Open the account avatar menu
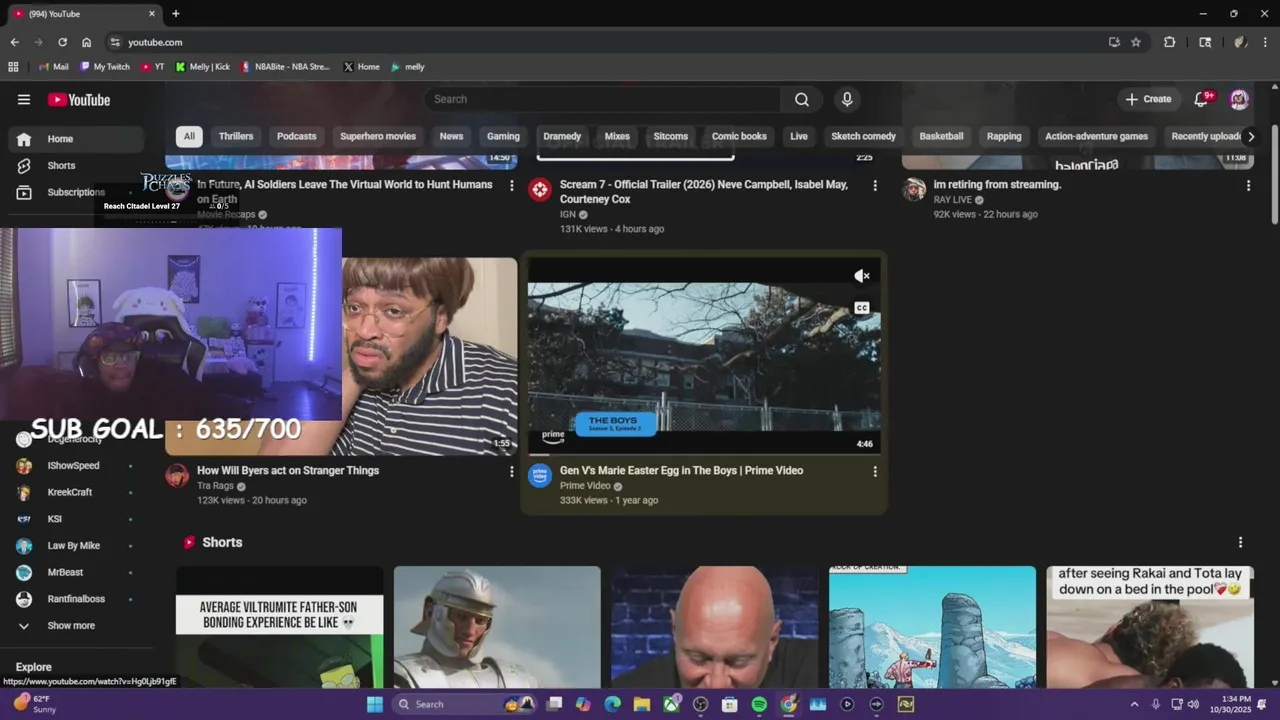Image resolution: width=1280 pixels, height=720 pixels. [1239, 99]
